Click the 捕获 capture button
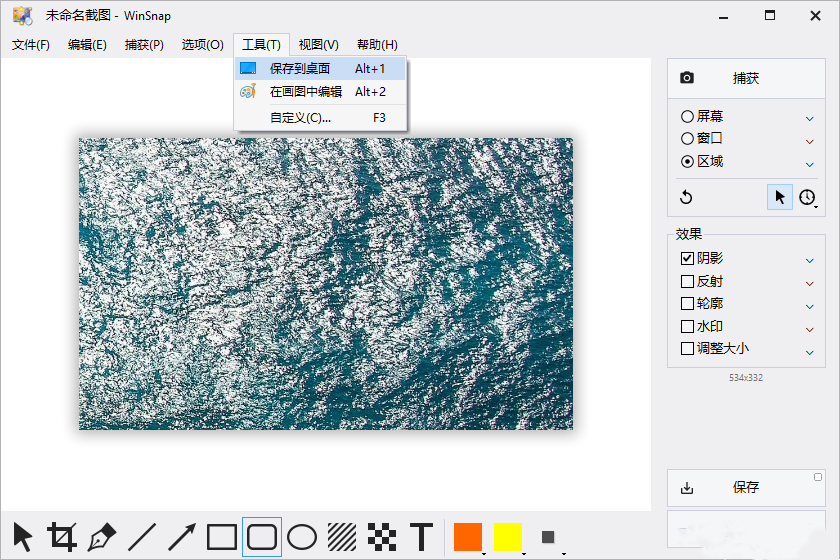The height and width of the screenshot is (560, 840). [746, 78]
